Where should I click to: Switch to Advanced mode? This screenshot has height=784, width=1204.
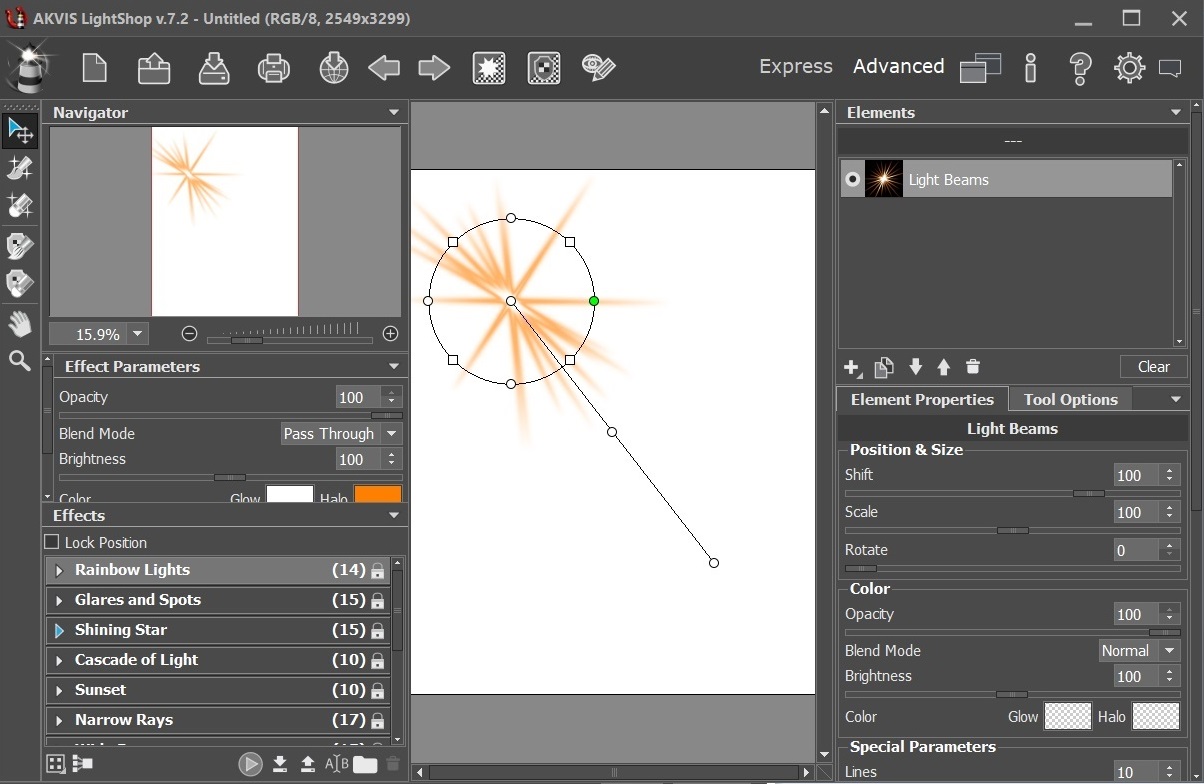[x=898, y=66]
